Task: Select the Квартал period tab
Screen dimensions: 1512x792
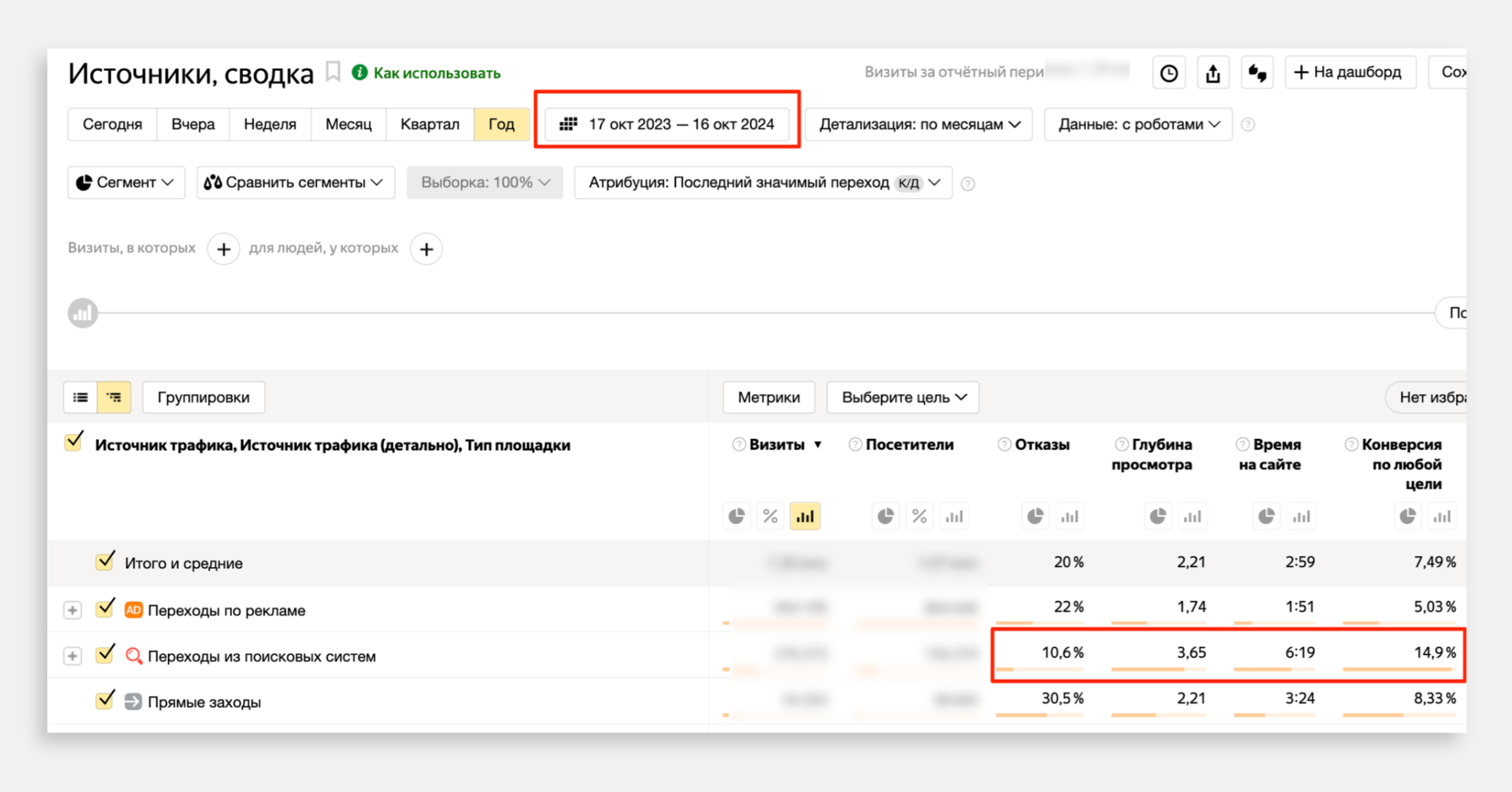Action: (430, 125)
